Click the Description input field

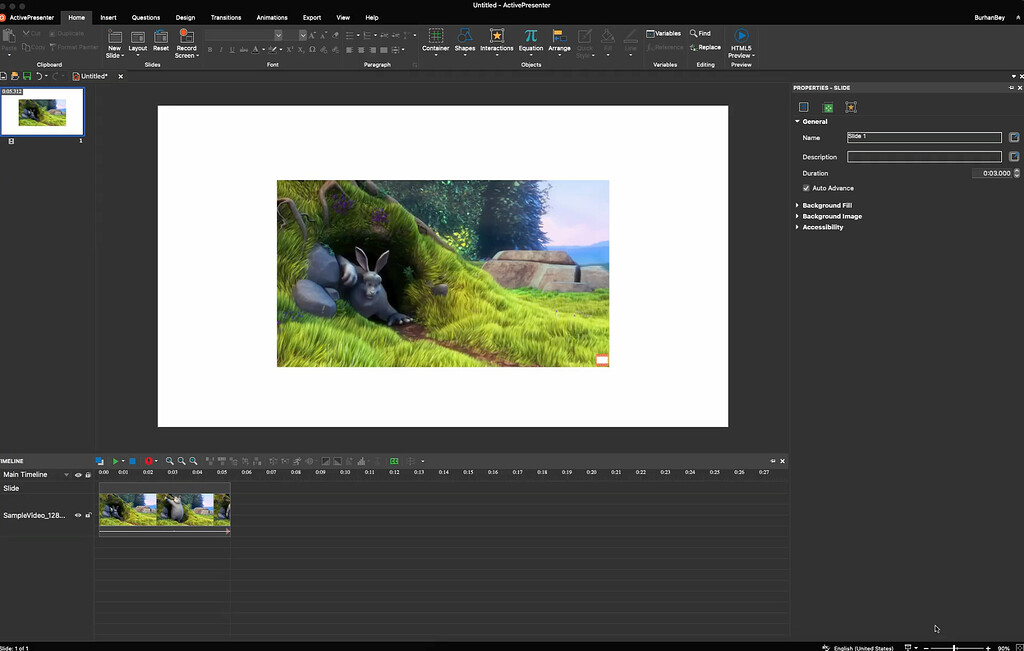924,157
